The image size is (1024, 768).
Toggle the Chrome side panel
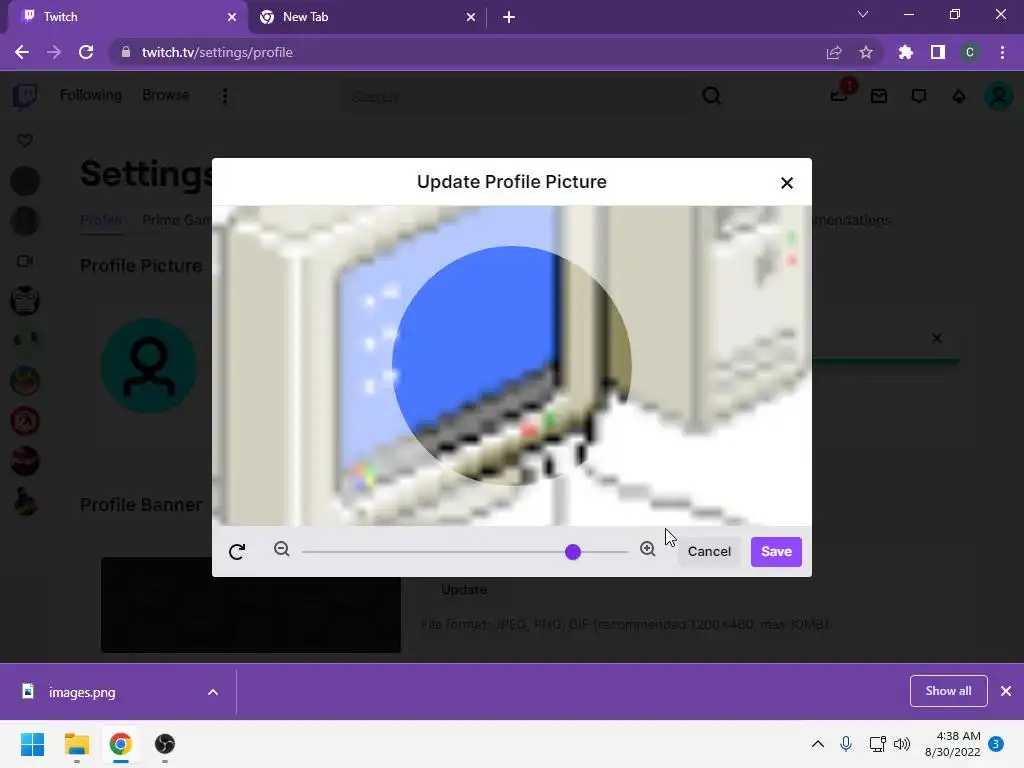click(x=938, y=52)
